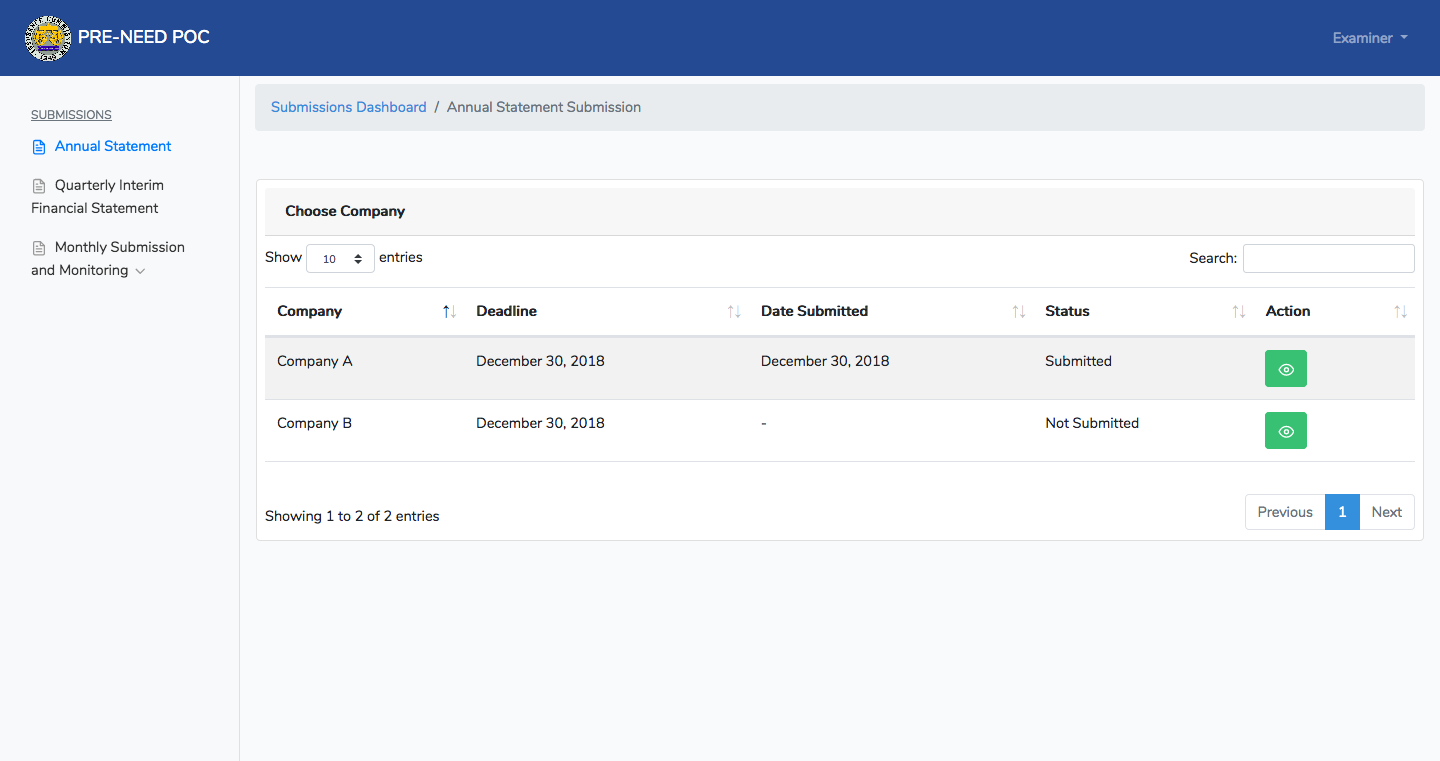Go to Submissions Dashboard breadcrumb link
Screen dimensions: 1440x761
coord(349,107)
